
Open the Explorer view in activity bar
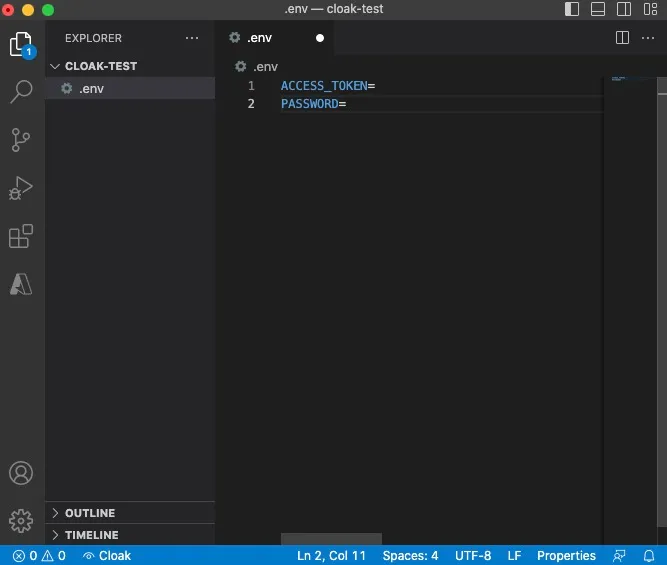(21, 45)
